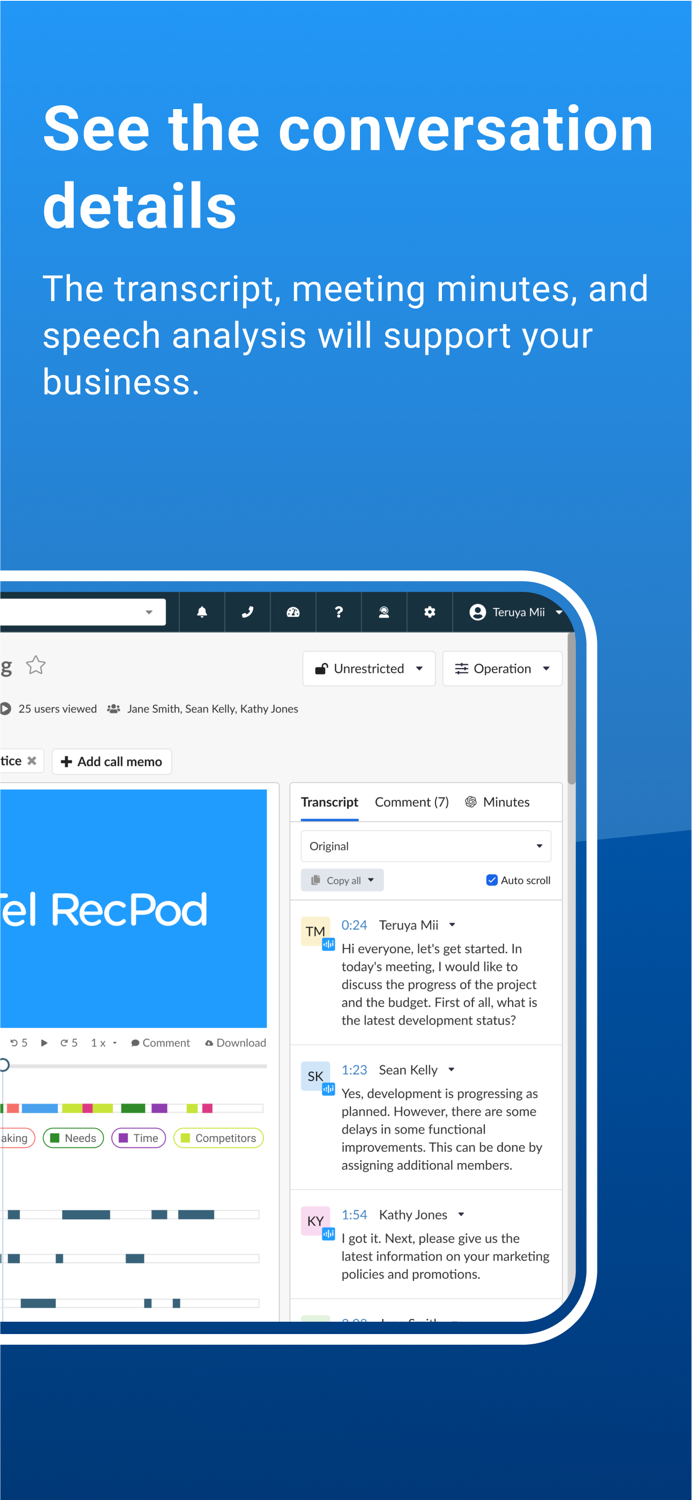Open the Operation dropdown menu
This screenshot has height=1500, width=692.
pyautogui.click(x=502, y=669)
